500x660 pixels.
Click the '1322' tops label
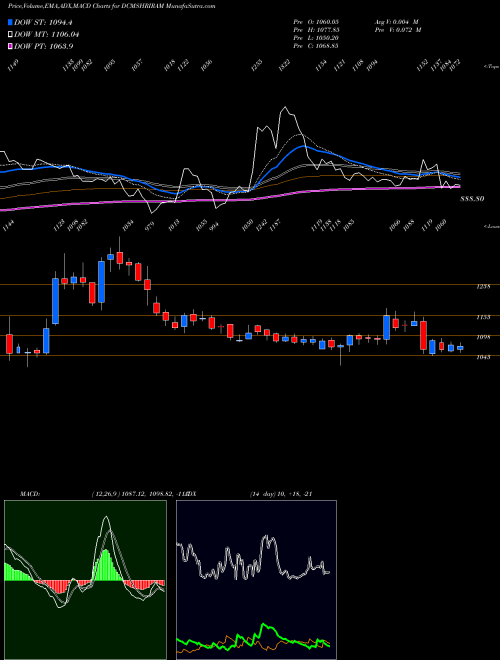coord(284,66)
